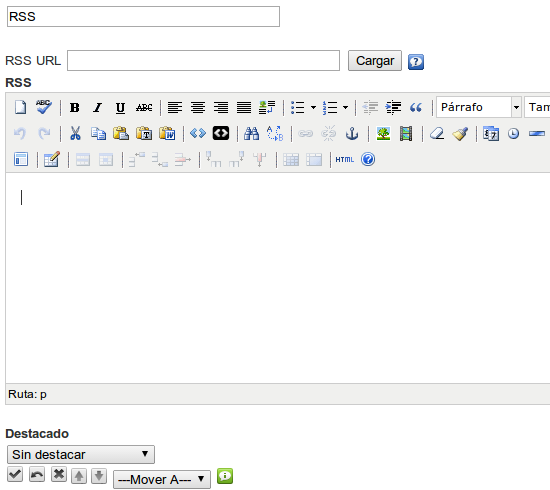Click the spellcheck ABC icon

43,107
